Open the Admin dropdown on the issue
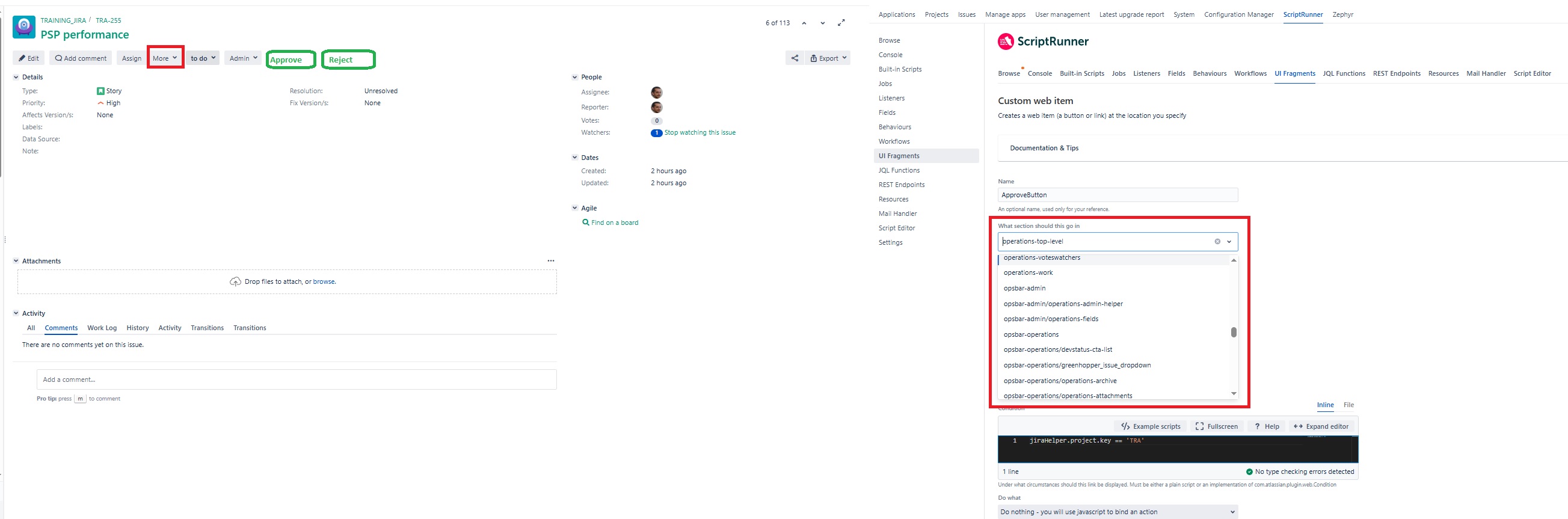This screenshot has height=519, width=1568. click(243, 58)
